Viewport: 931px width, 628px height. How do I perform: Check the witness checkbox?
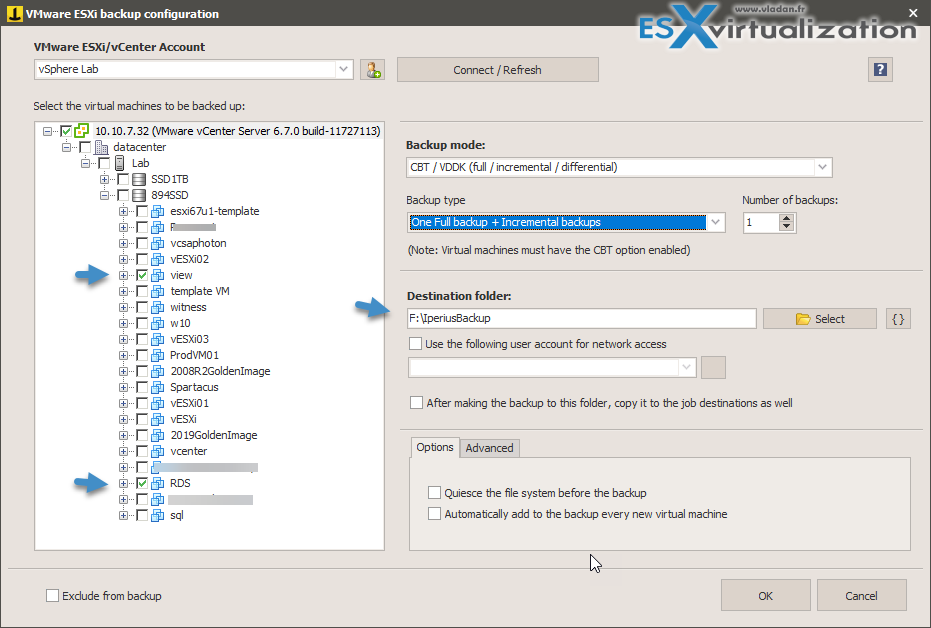pyautogui.click(x=142, y=307)
